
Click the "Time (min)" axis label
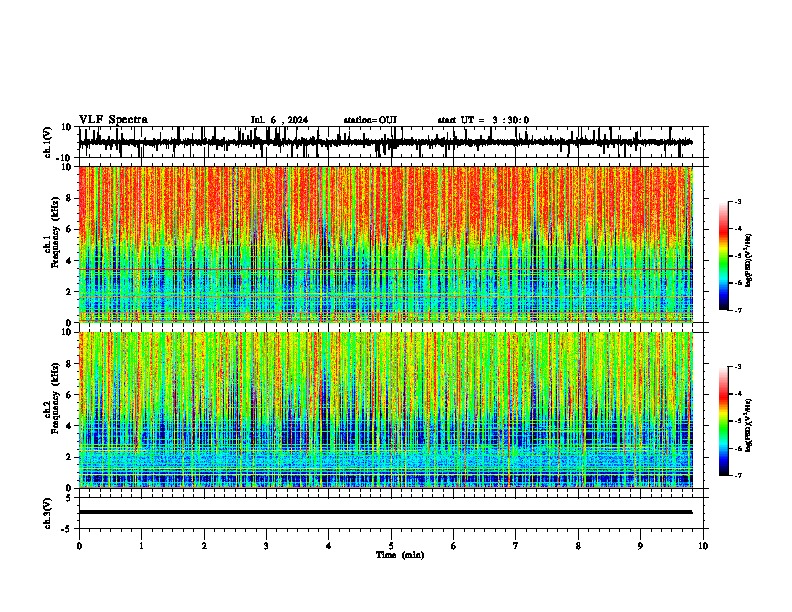tap(400, 555)
